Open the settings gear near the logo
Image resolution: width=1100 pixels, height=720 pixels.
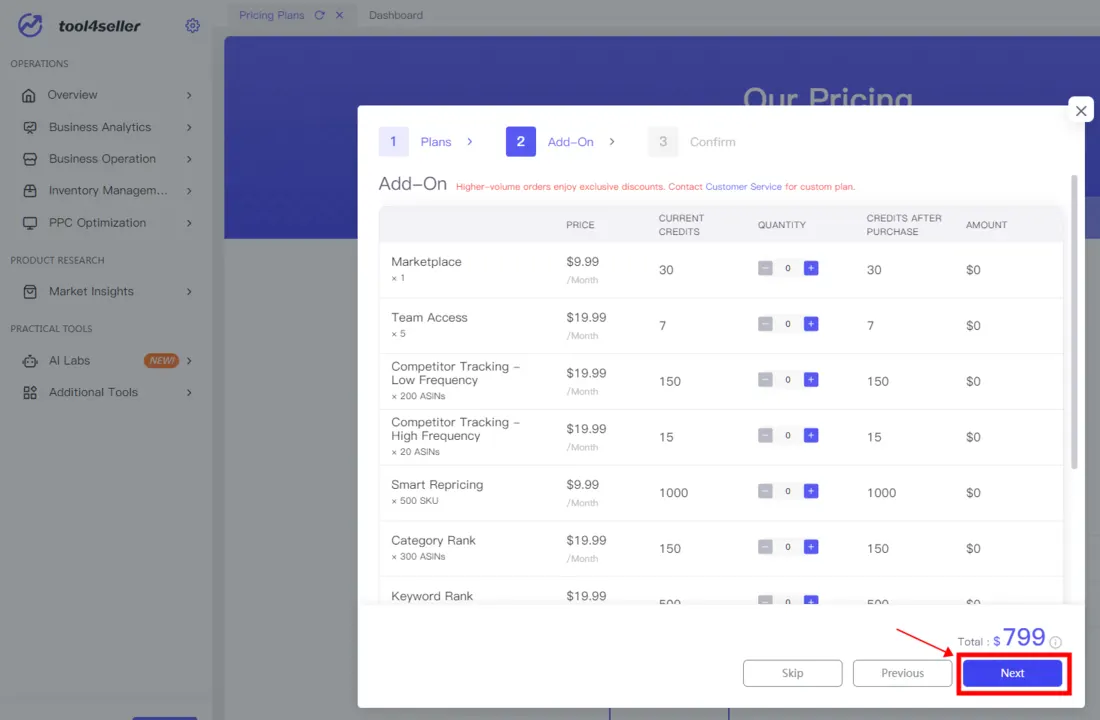click(x=192, y=25)
